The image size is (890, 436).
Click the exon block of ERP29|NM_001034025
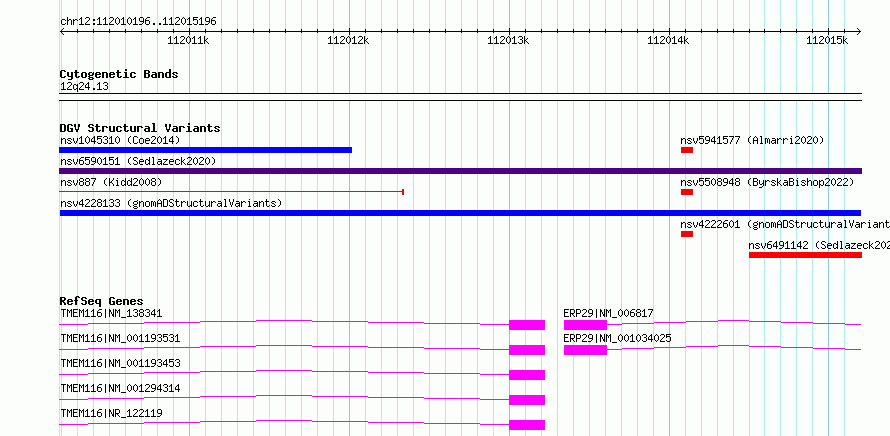coord(585,350)
